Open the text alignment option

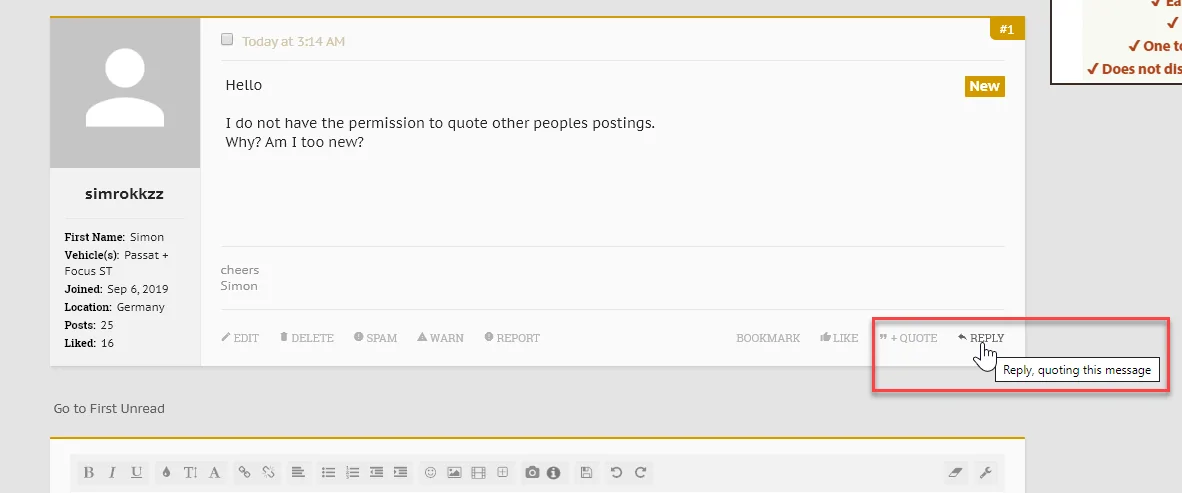299,473
